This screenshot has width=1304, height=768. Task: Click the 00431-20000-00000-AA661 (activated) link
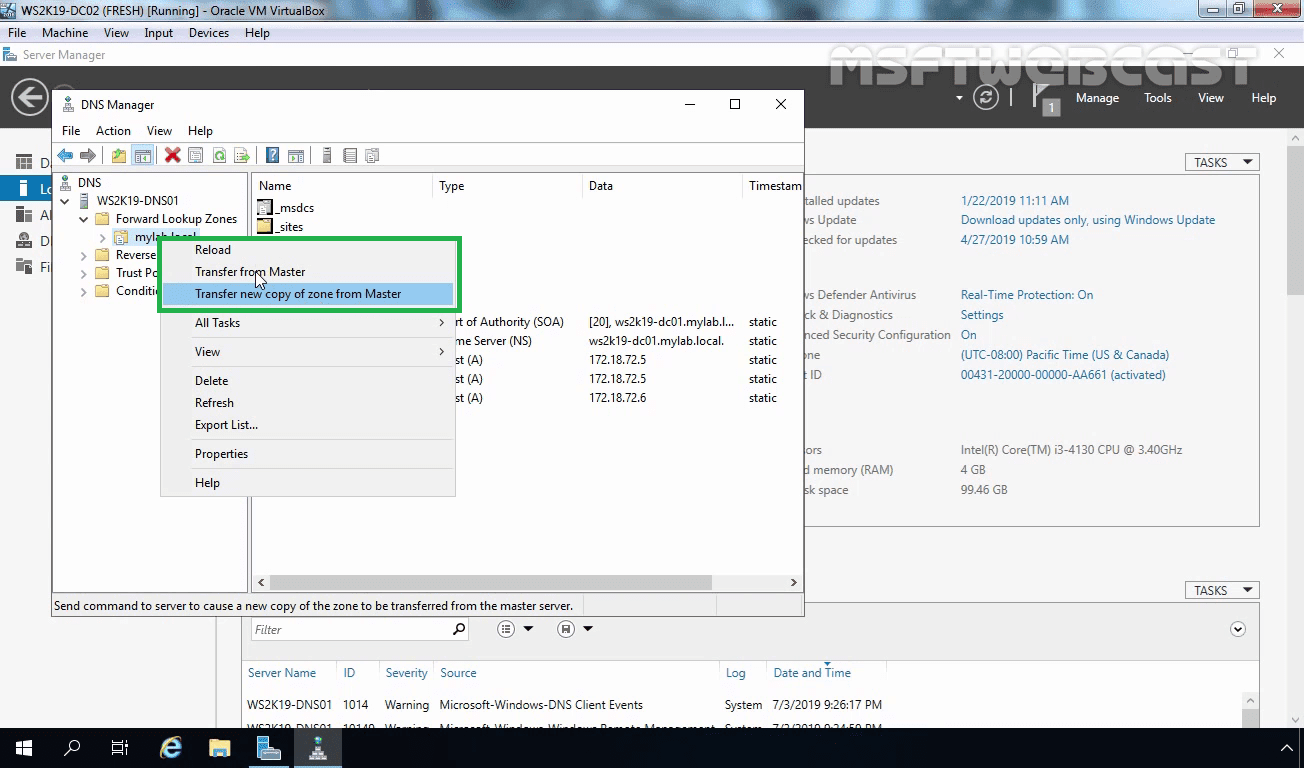(1063, 375)
